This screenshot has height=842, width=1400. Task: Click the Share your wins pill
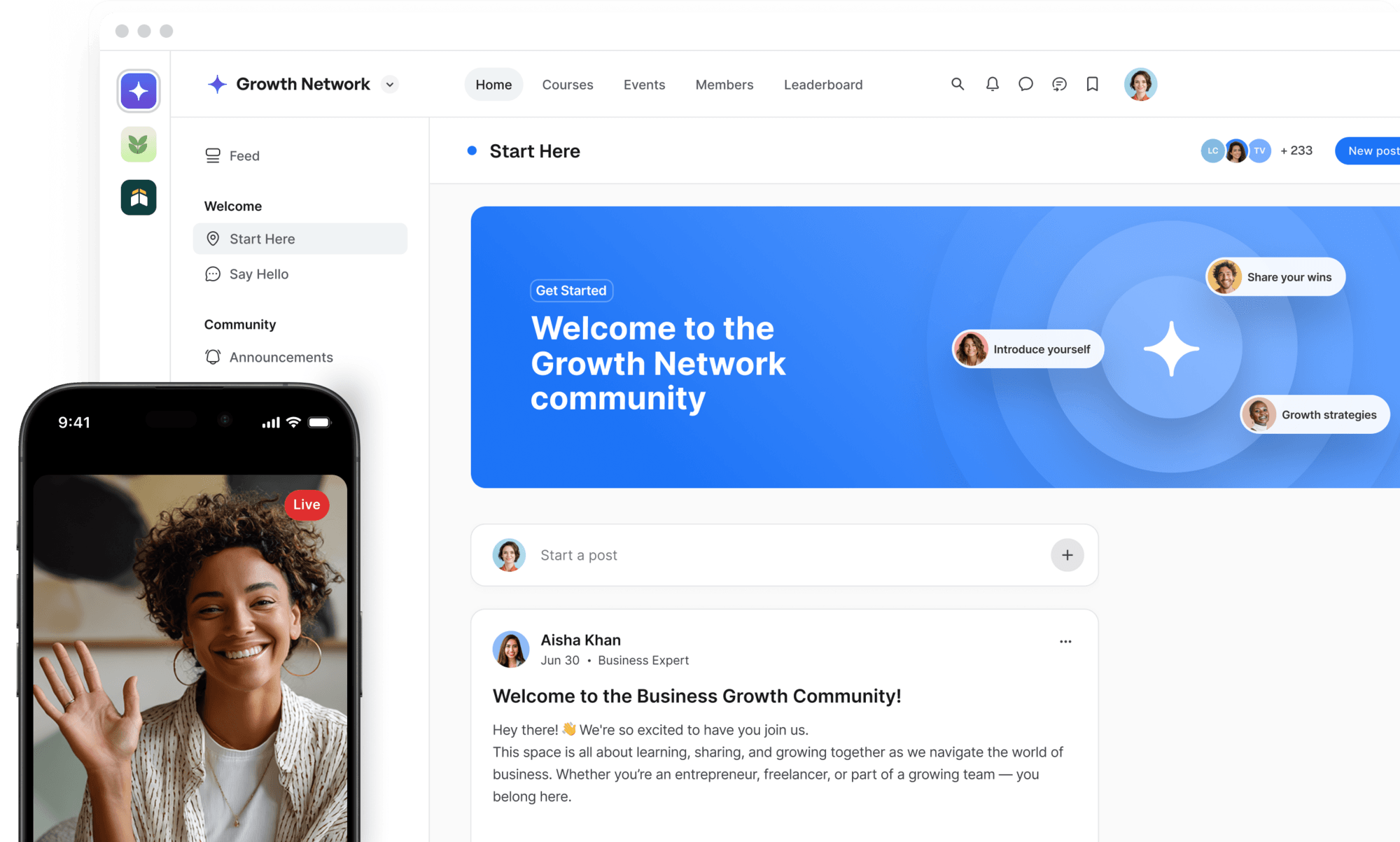1275,277
